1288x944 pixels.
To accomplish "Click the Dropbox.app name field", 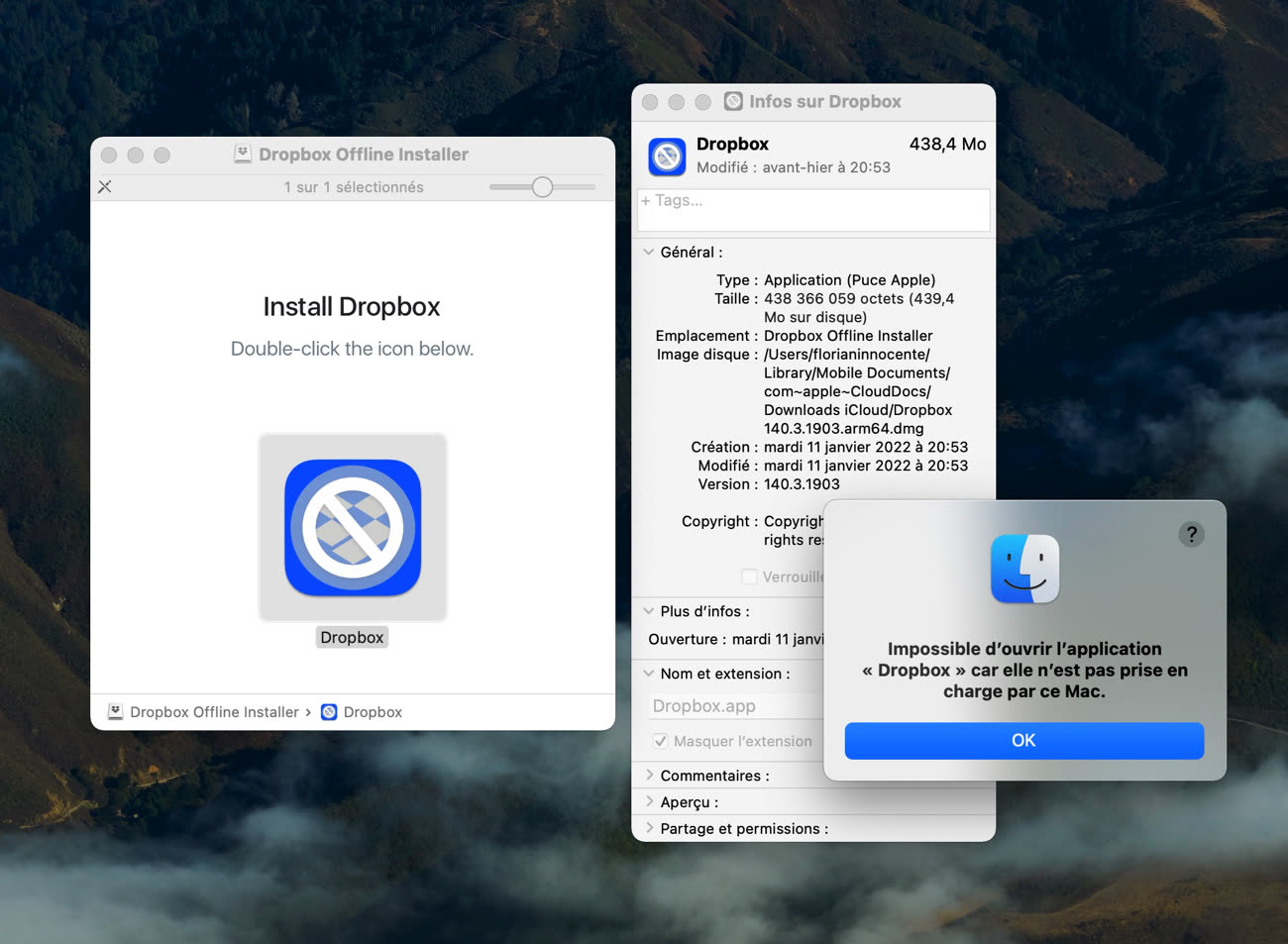I will coord(735,705).
